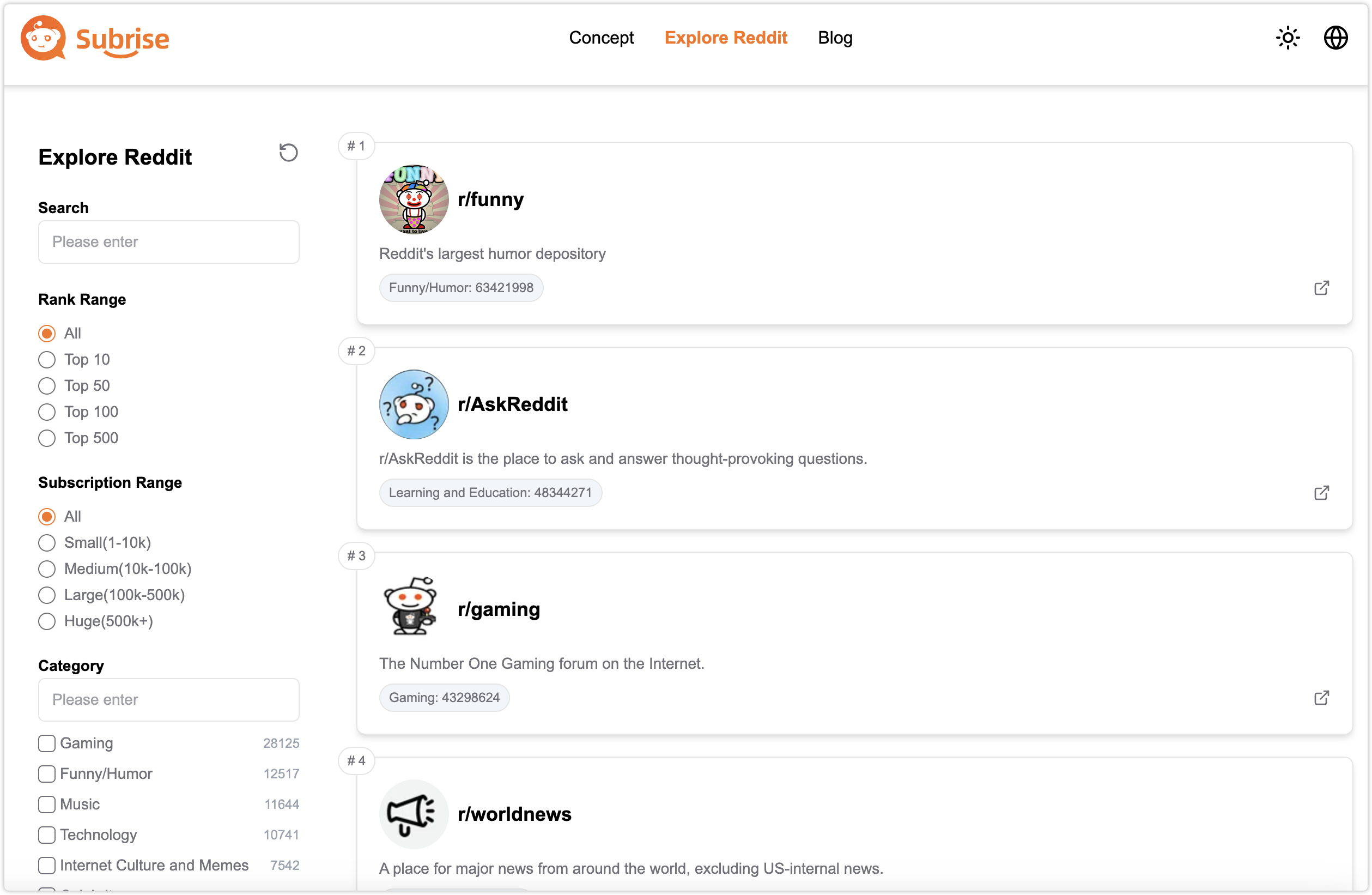Click the # 3 rank badge
This screenshot has width=1372, height=895.
click(x=356, y=556)
